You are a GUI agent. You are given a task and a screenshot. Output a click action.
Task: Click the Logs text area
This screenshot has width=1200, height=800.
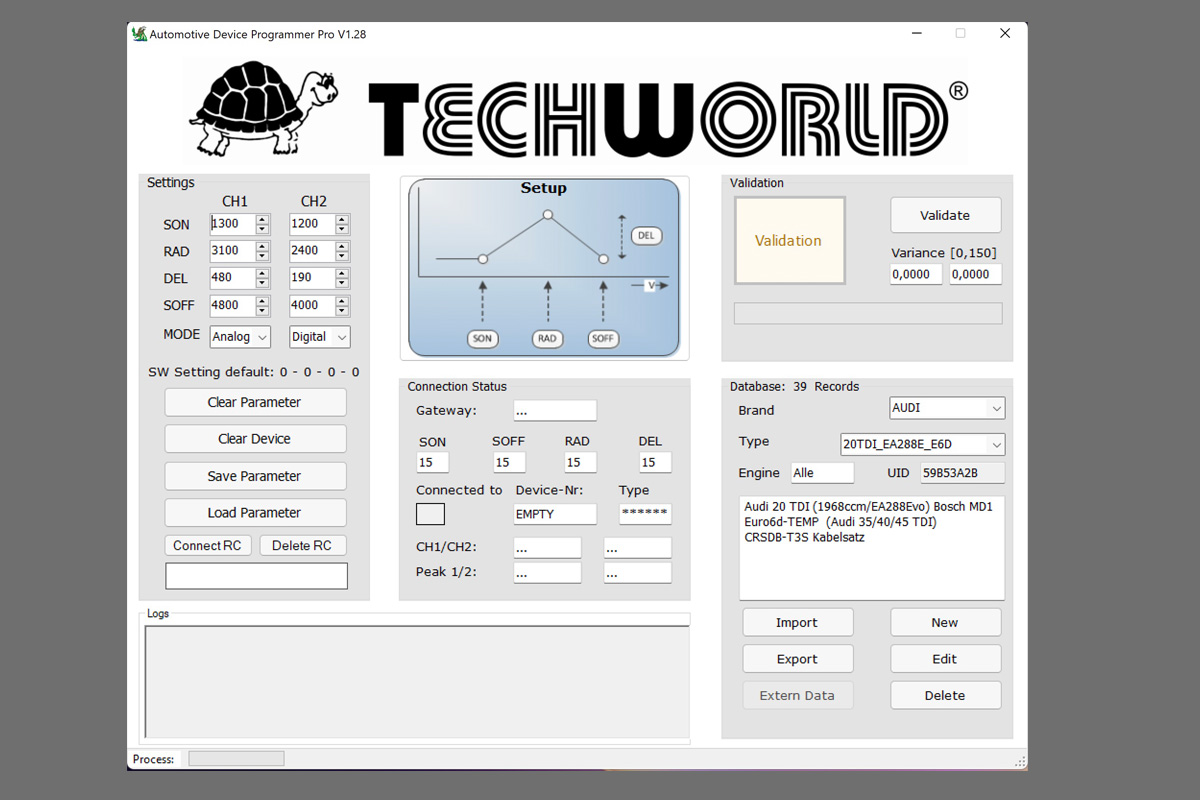417,681
